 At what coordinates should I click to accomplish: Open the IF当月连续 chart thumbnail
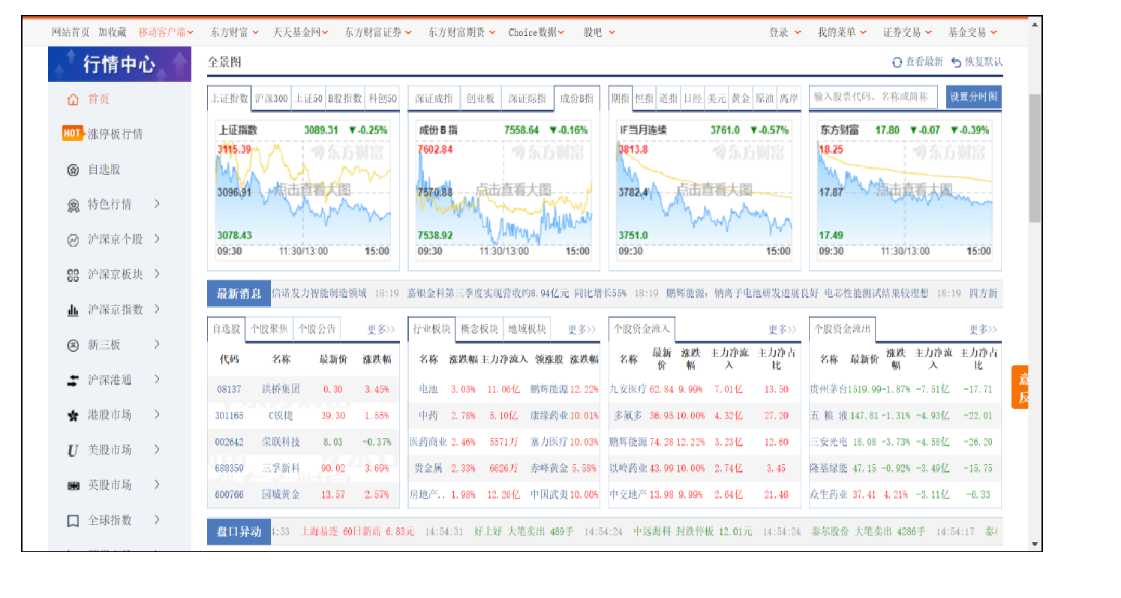pos(704,190)
